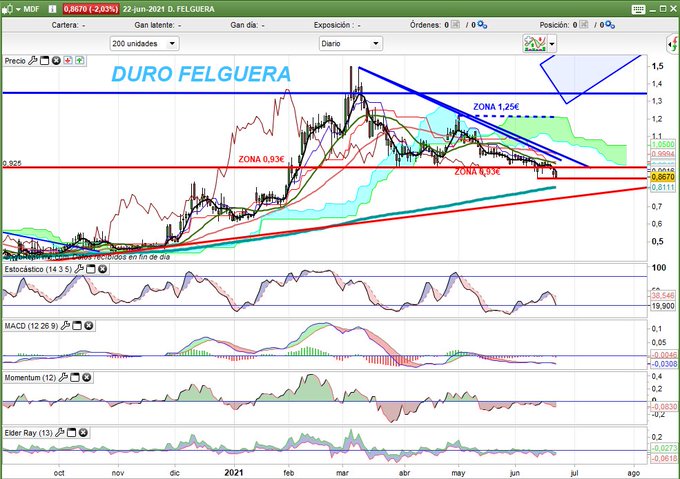
Task: Open Elder Ray wrench settings
Action: [x=60, y=433]
